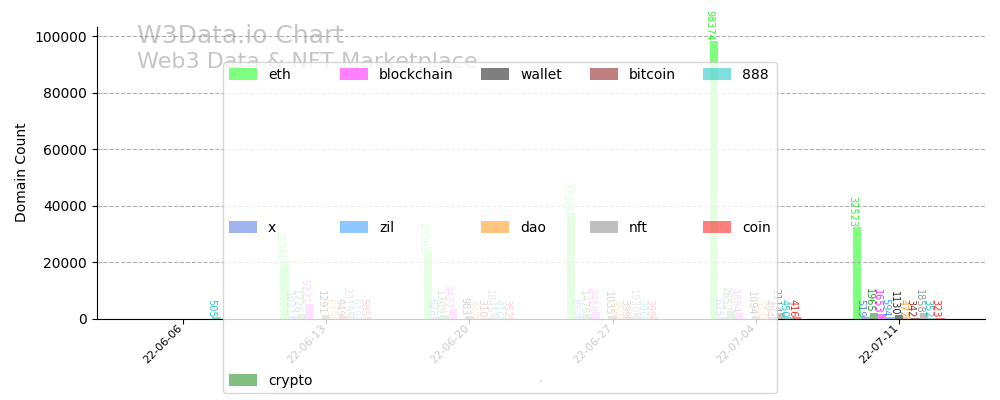
Task: Click the tallest eth bar labeled 98374
Action: point(714,180)
